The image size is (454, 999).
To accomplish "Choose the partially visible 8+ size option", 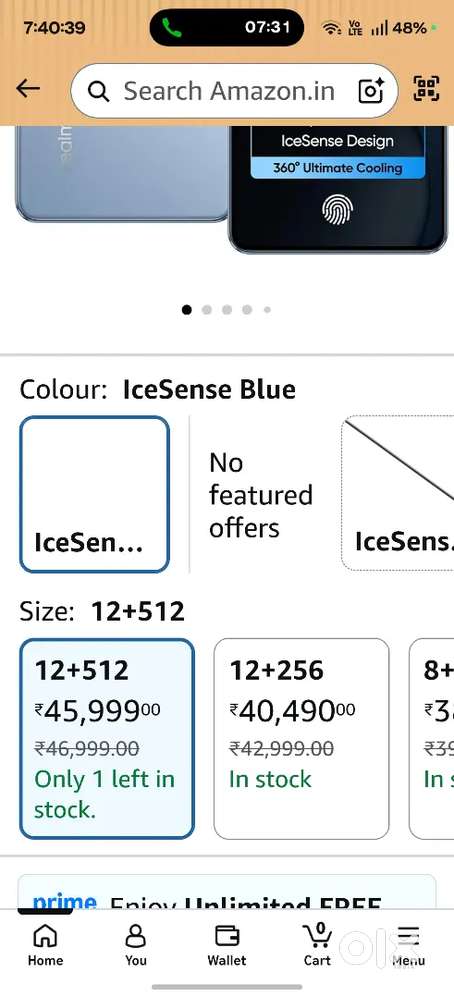I will point(432,739).
